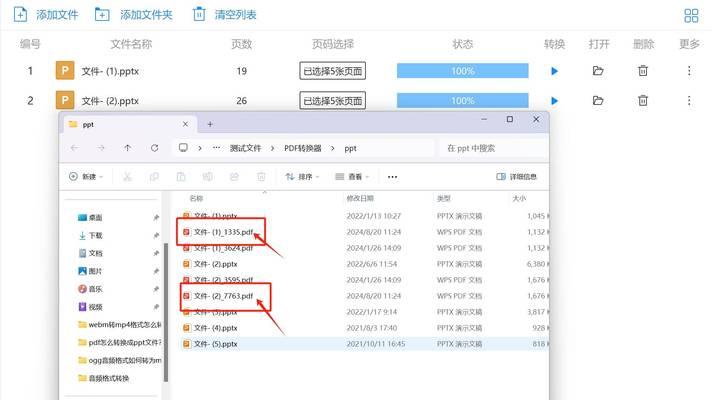Screen dimensions: 713x400
Task: Sort by Type (类型) column header
Action: click(x=443, y=198)
